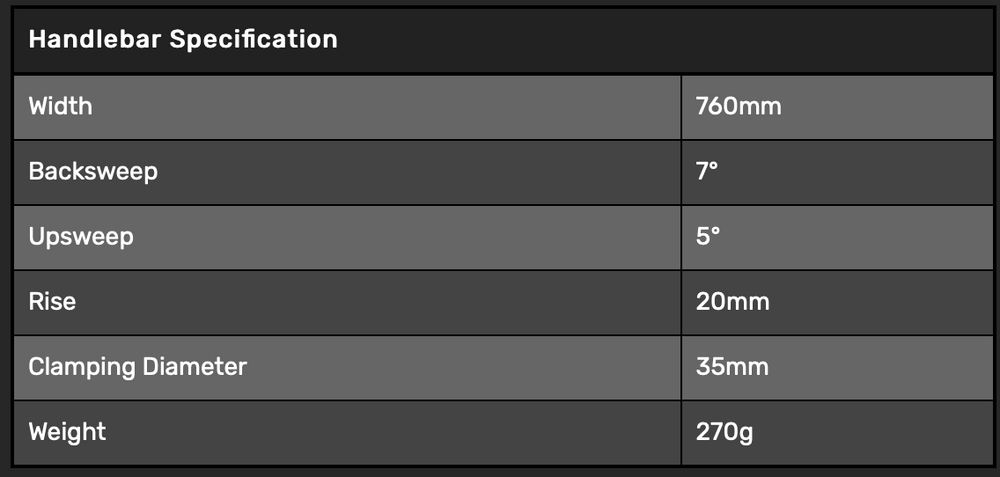Image resolution: width=1000 pixels, height=477 pixels.
Task: Click the word Specification in the header
Action: click(254, 40)
